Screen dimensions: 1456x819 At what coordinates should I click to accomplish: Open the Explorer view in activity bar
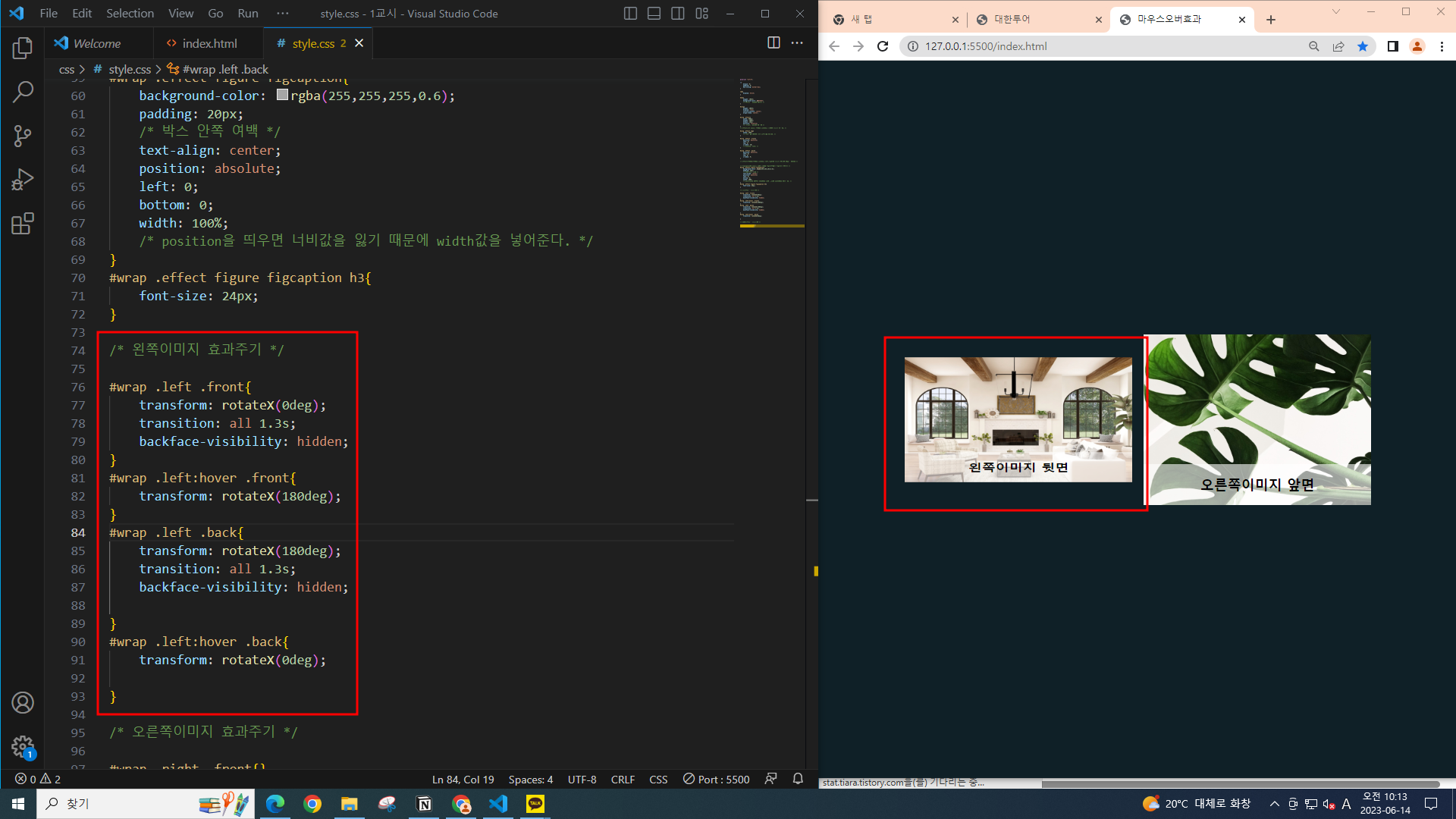(23, 49)
